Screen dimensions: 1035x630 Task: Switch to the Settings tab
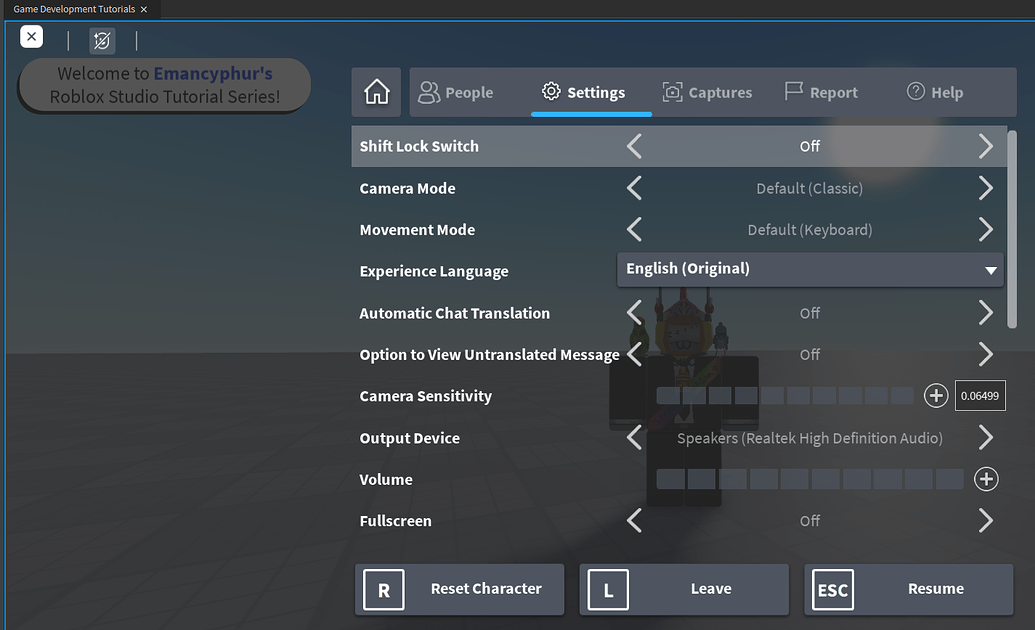[583, 91]
